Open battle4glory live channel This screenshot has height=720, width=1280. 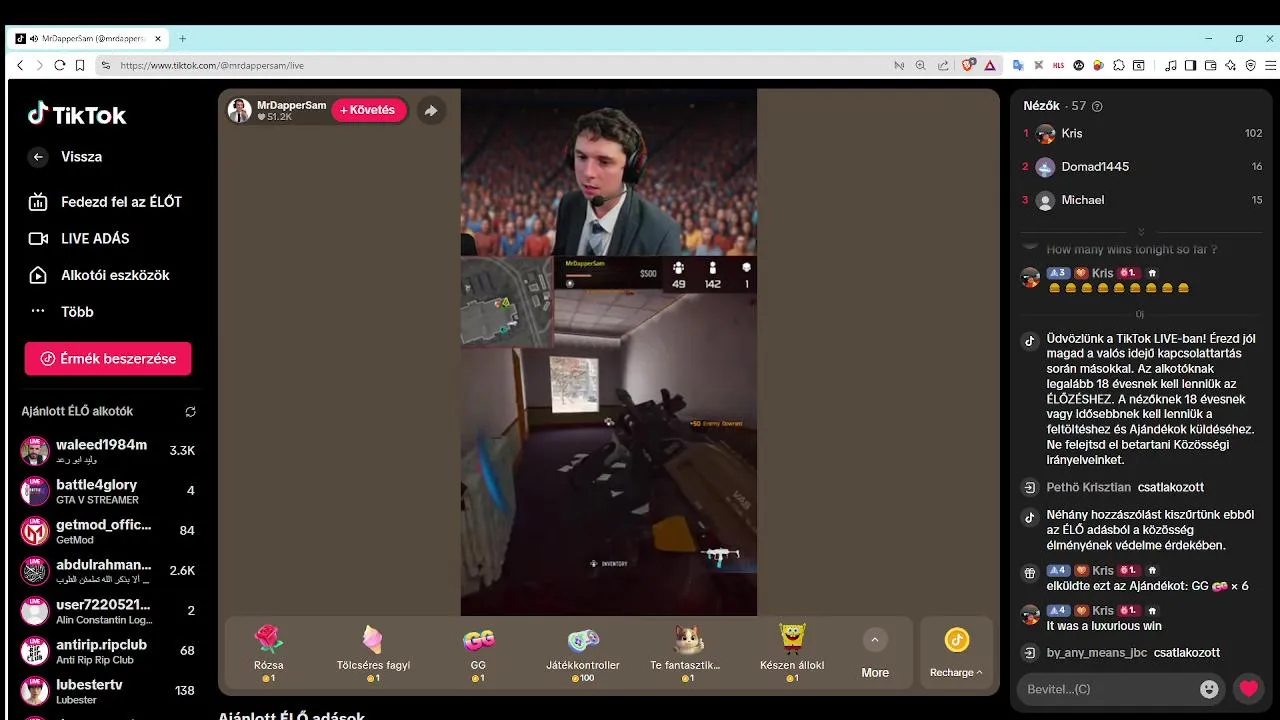click(x=108, y=491)
